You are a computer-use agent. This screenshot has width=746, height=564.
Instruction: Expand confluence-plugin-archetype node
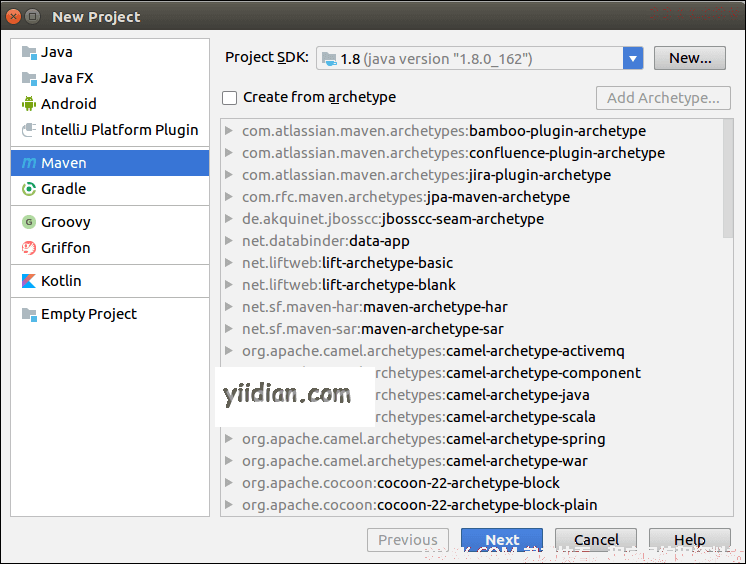click(229, 152)
